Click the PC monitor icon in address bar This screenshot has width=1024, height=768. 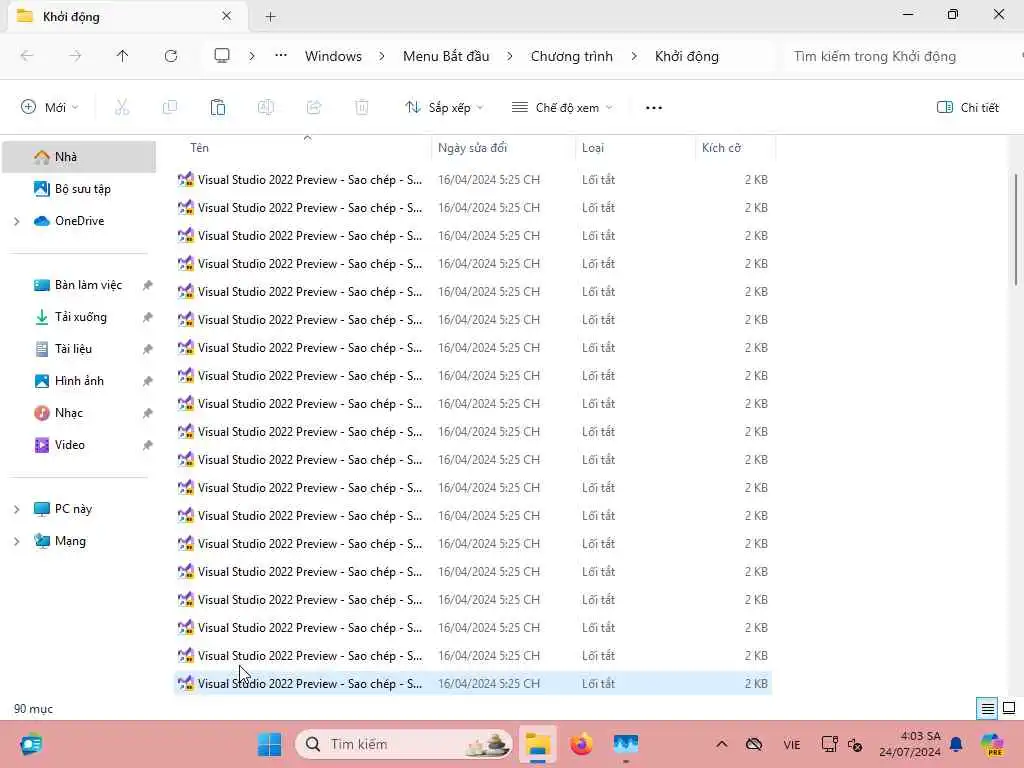(222, 56)
